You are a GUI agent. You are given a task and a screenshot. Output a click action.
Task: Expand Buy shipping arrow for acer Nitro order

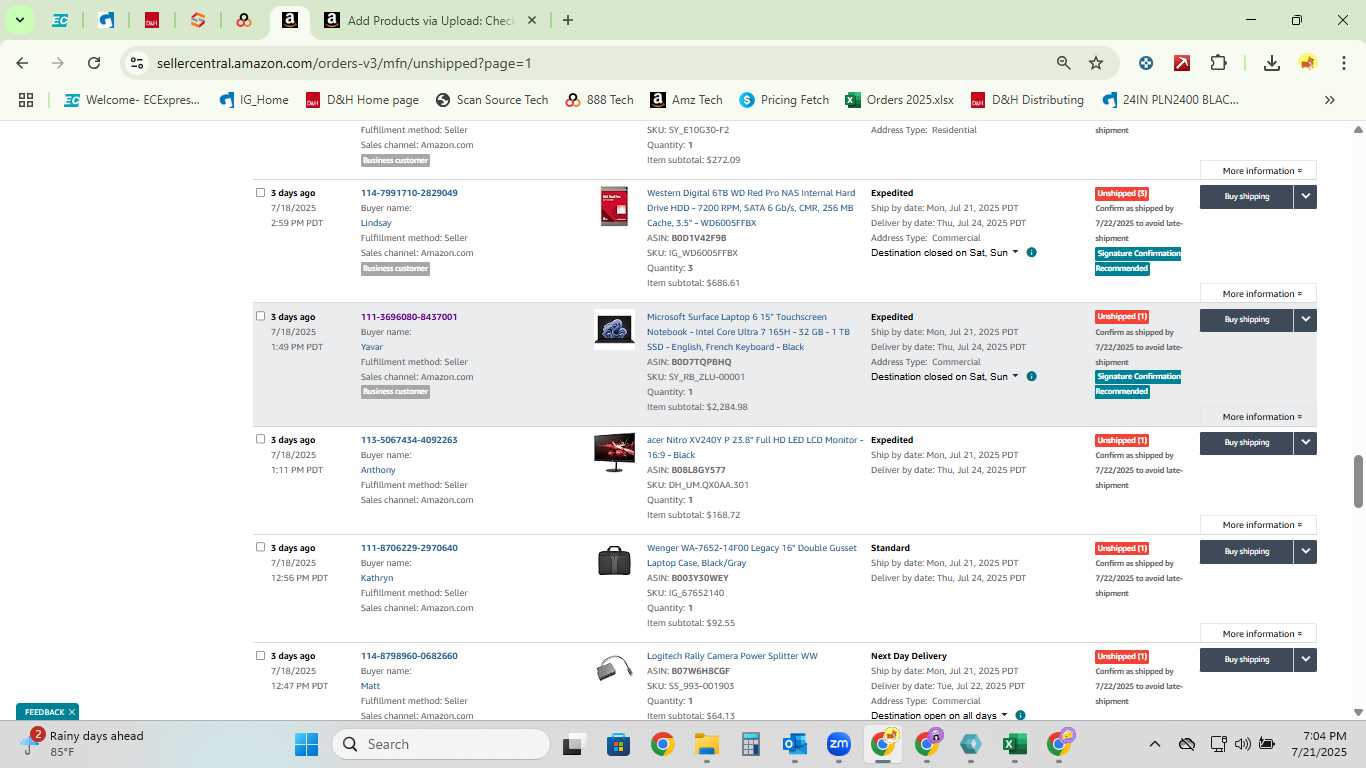click(1305, 443)
